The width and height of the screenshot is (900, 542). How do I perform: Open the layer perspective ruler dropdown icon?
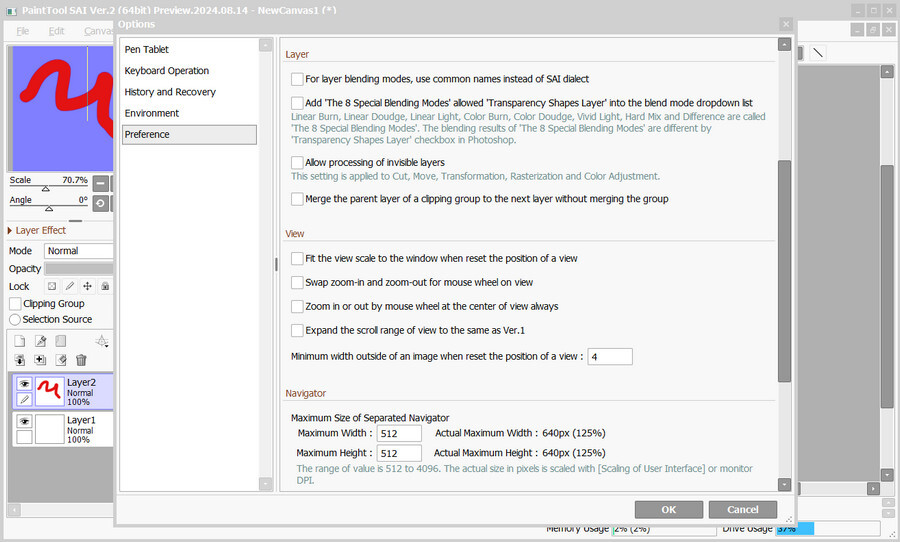coord(102,342)
